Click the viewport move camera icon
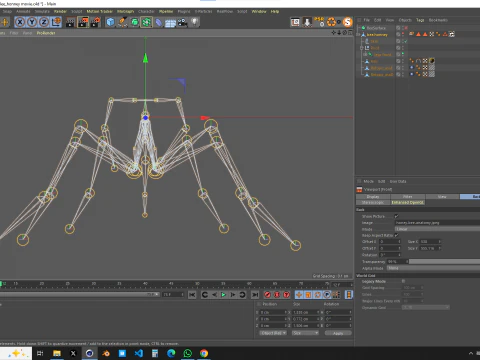The height and width of the screenshot is (360, 480). coord(334,33)
